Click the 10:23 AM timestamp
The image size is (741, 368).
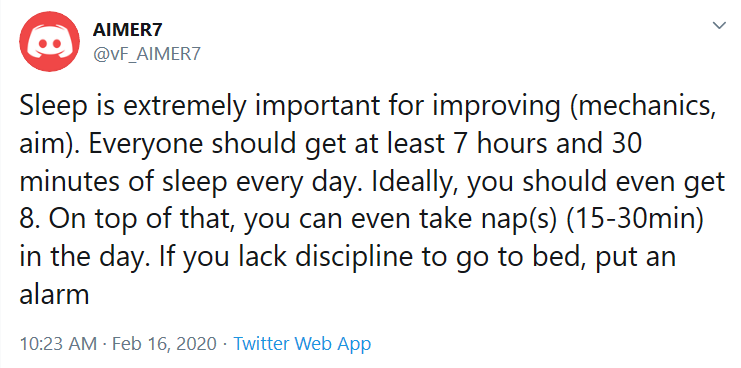(x=59, y=343)
